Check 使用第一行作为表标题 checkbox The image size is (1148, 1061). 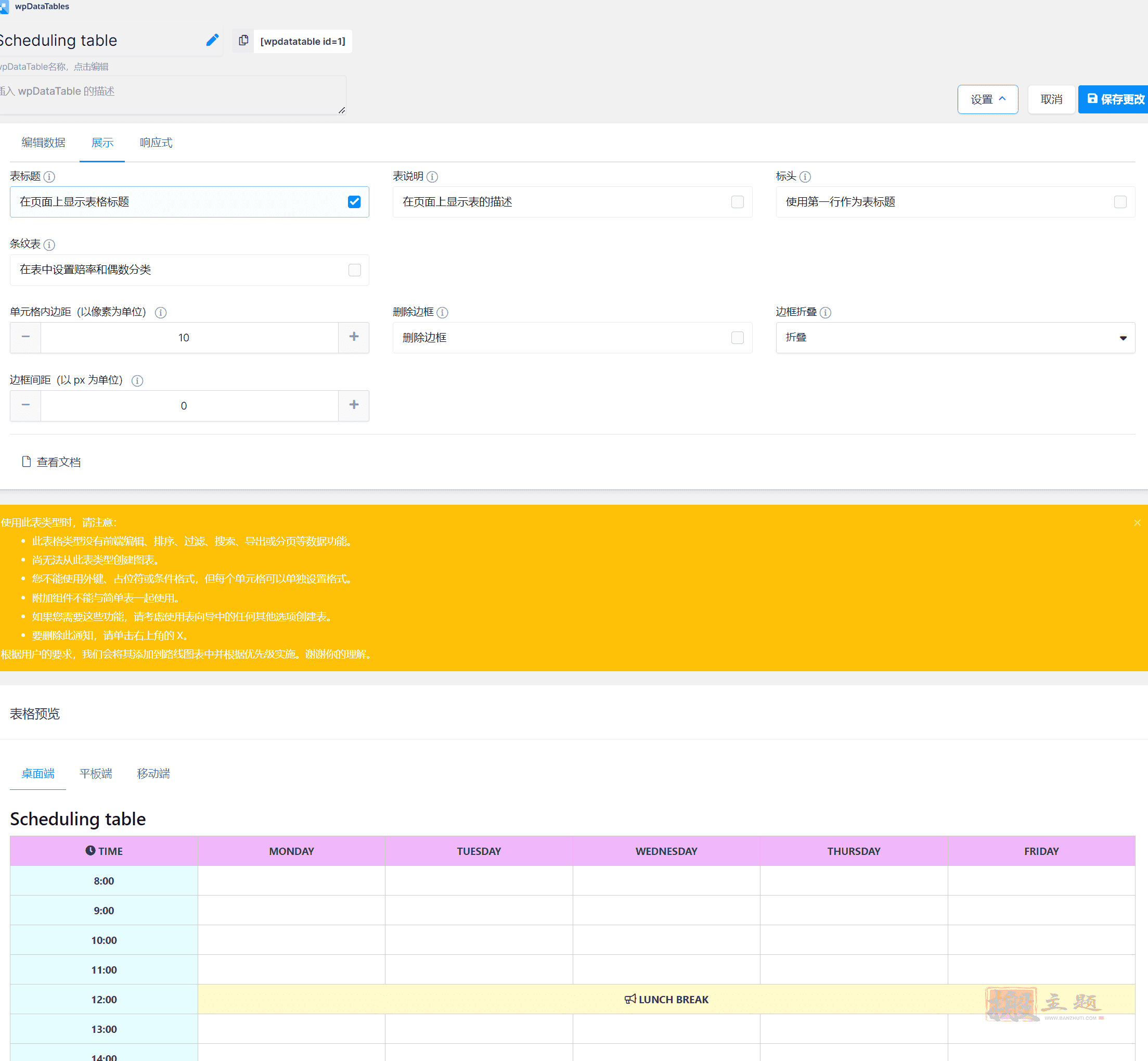[1120, 202]
